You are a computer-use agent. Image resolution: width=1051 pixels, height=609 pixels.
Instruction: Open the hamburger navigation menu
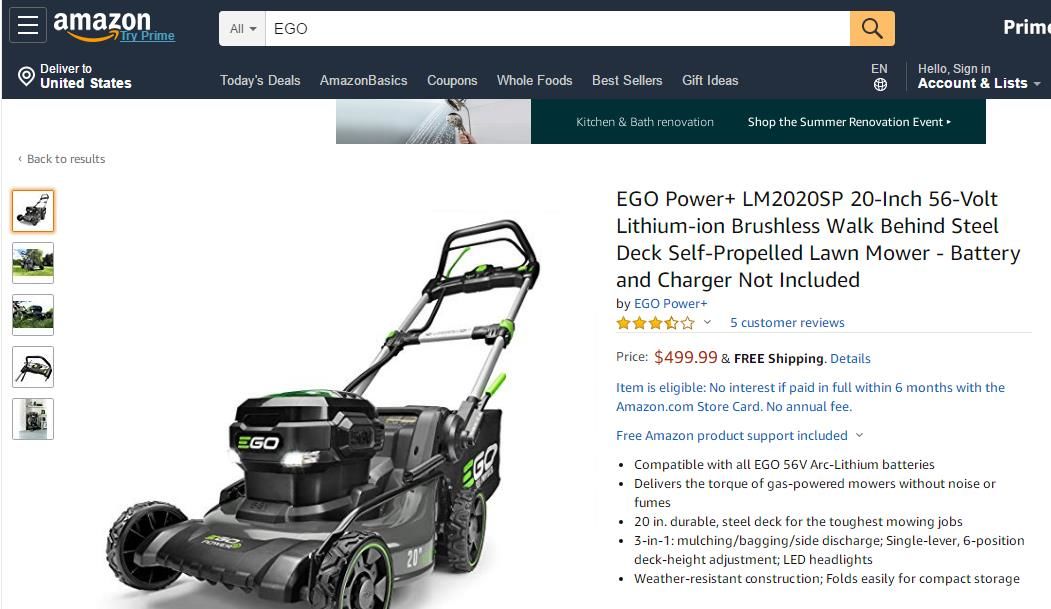[27, 25]
